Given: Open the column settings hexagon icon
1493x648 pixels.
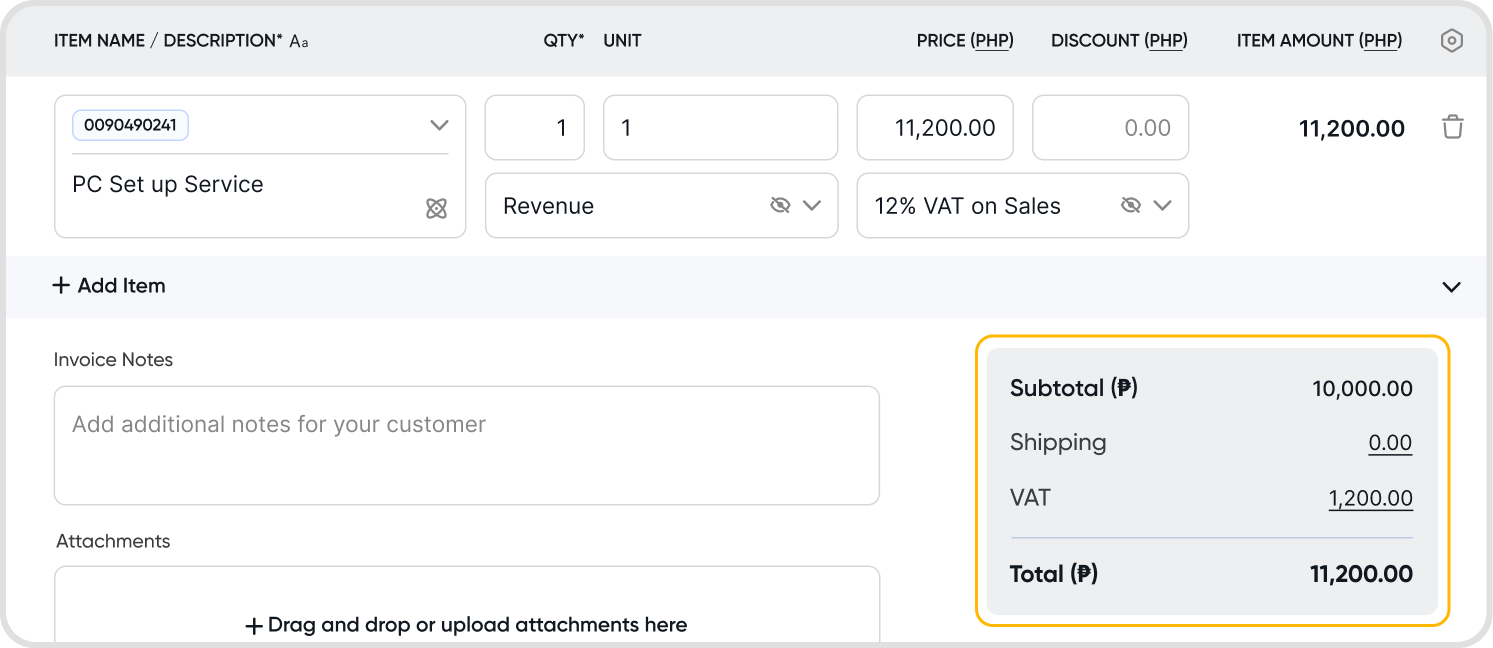Looking at the screenshot, I should click(x=1451, y=41).
